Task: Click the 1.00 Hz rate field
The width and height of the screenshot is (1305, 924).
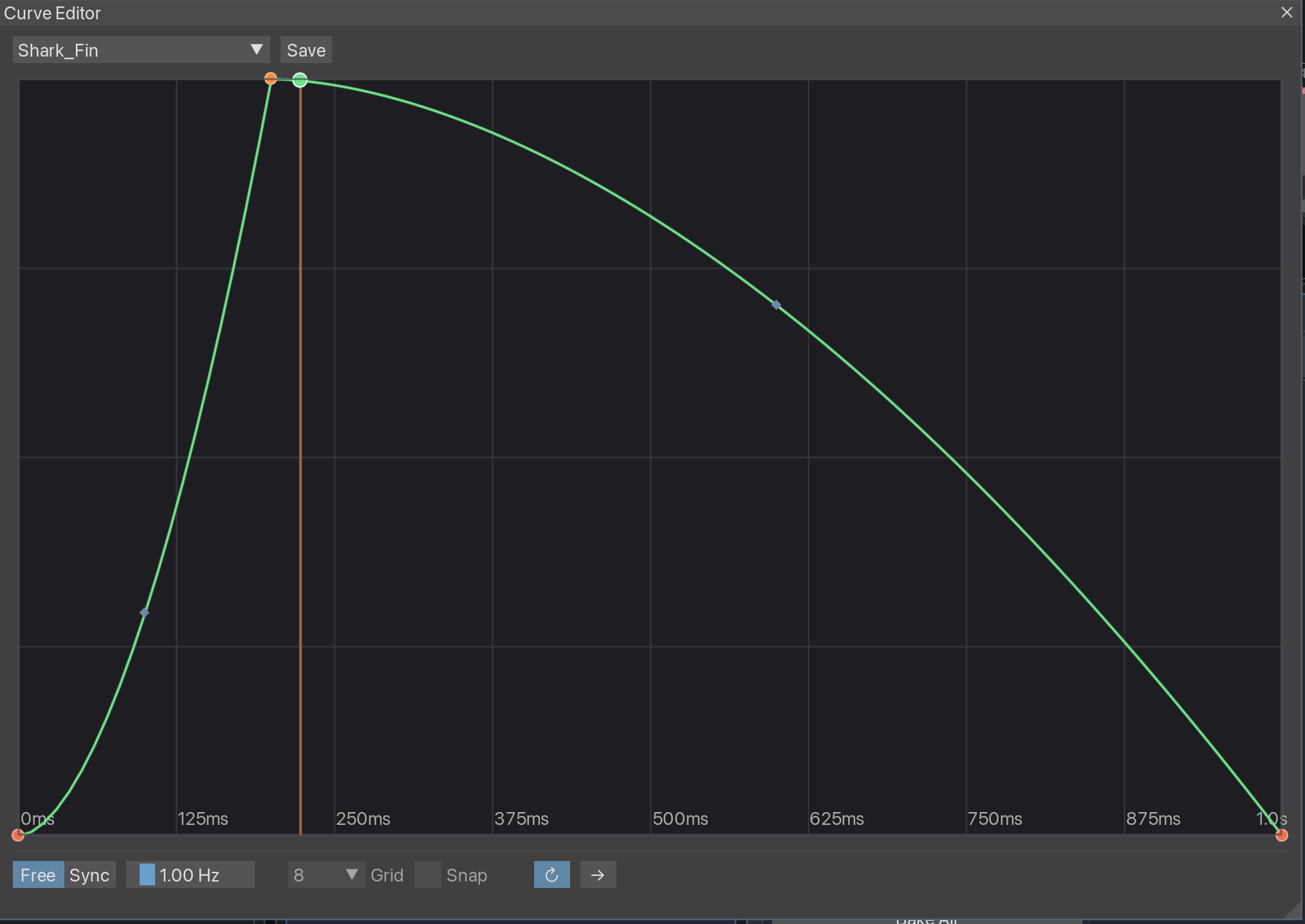Action: tap(190, 874)
